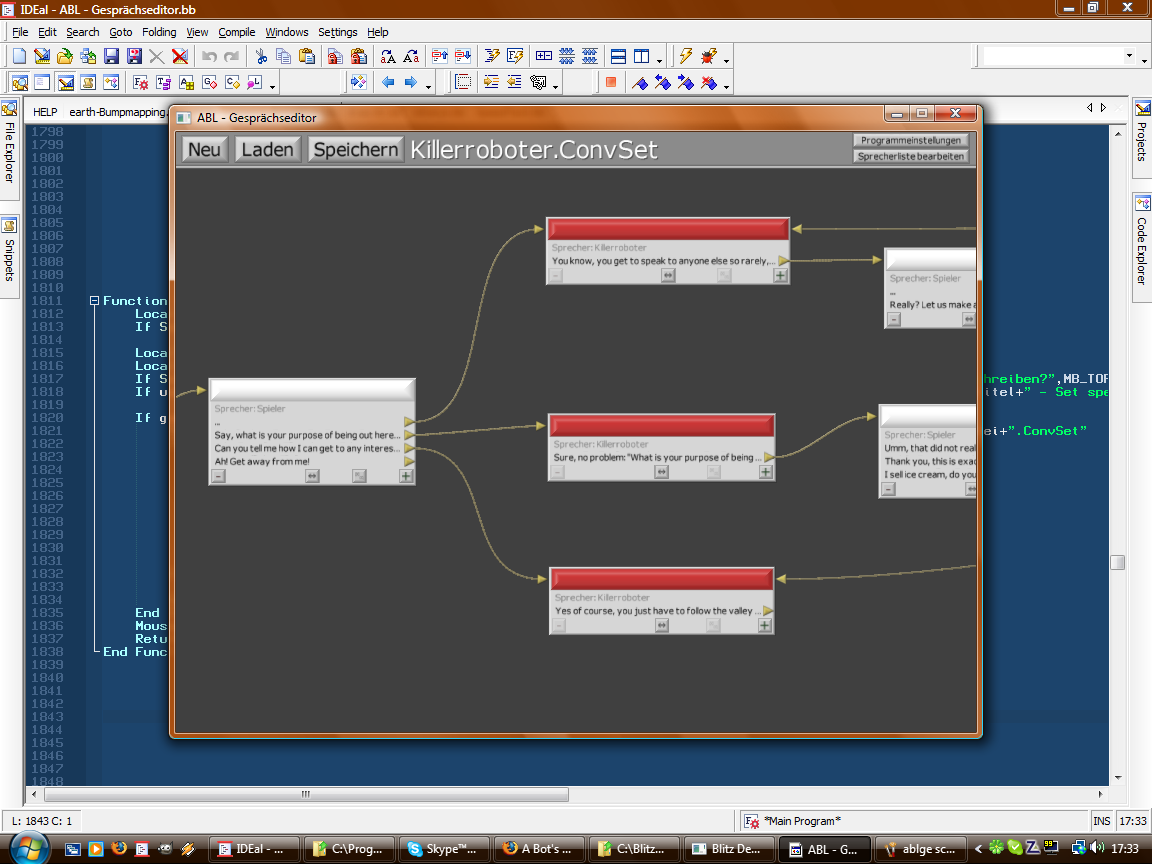Click the Speichern button in Gesprächseditor
The image size is (1152, 864).
pyautogui.click(x=355, y=150)
